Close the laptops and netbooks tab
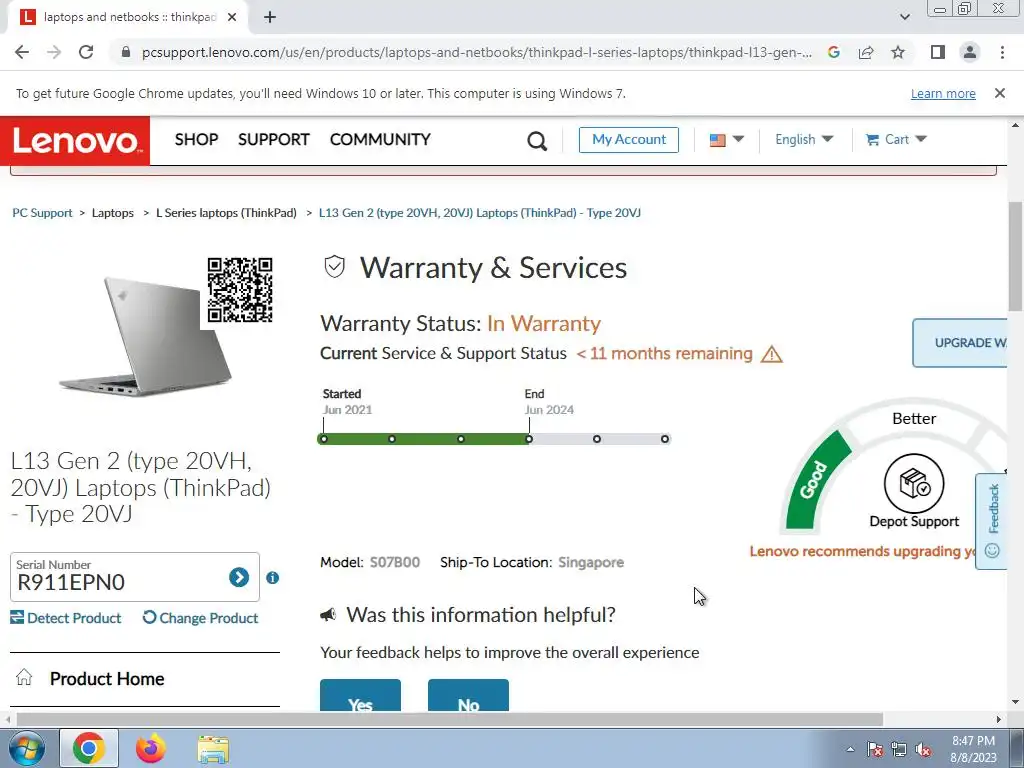The height and width of the screenshot is (768, 1024). (x=232, y=18)
